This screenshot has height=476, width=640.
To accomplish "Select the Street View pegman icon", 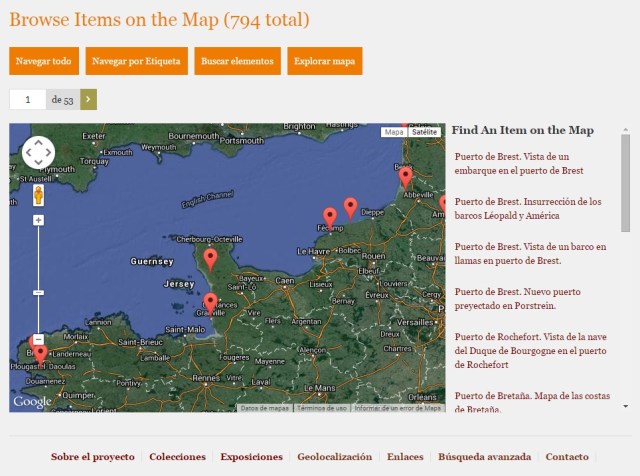I will [38, 194].
